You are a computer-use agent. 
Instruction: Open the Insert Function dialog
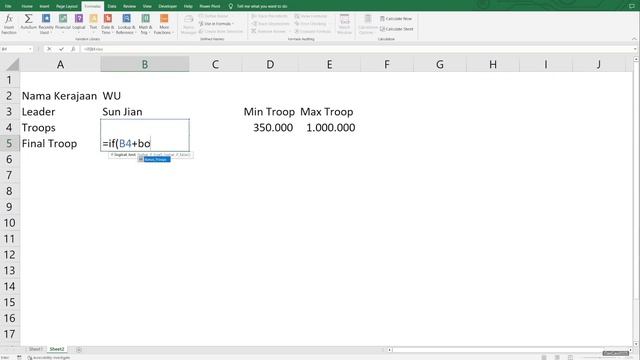[x=9, y=24]
